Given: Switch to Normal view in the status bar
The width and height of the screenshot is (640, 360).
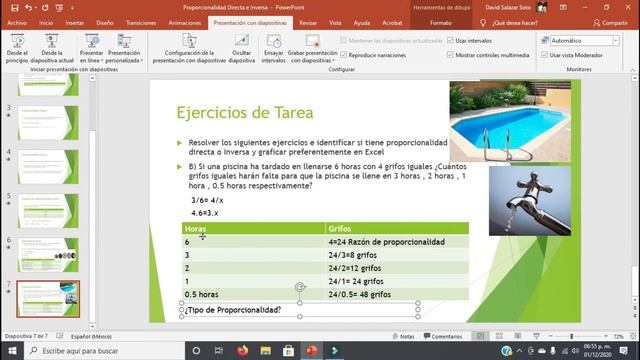Looking at the screenshot, I should [480, 336].
